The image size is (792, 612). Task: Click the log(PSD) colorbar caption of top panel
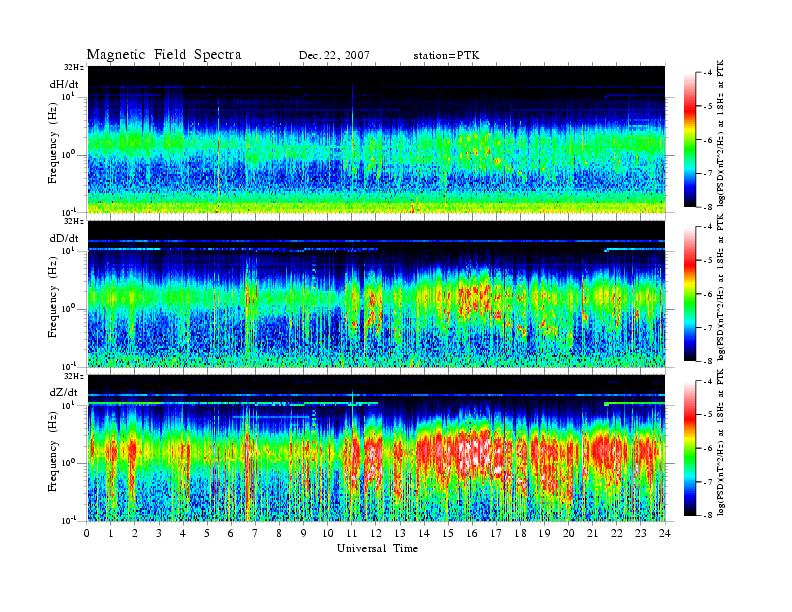click(x=720, y=132)
